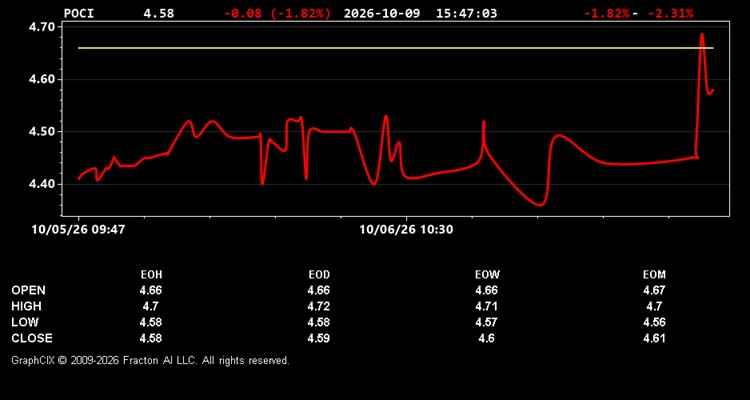Click the EOM OPEN cell 4.67

pyautogui.click(x=654, y=290)
